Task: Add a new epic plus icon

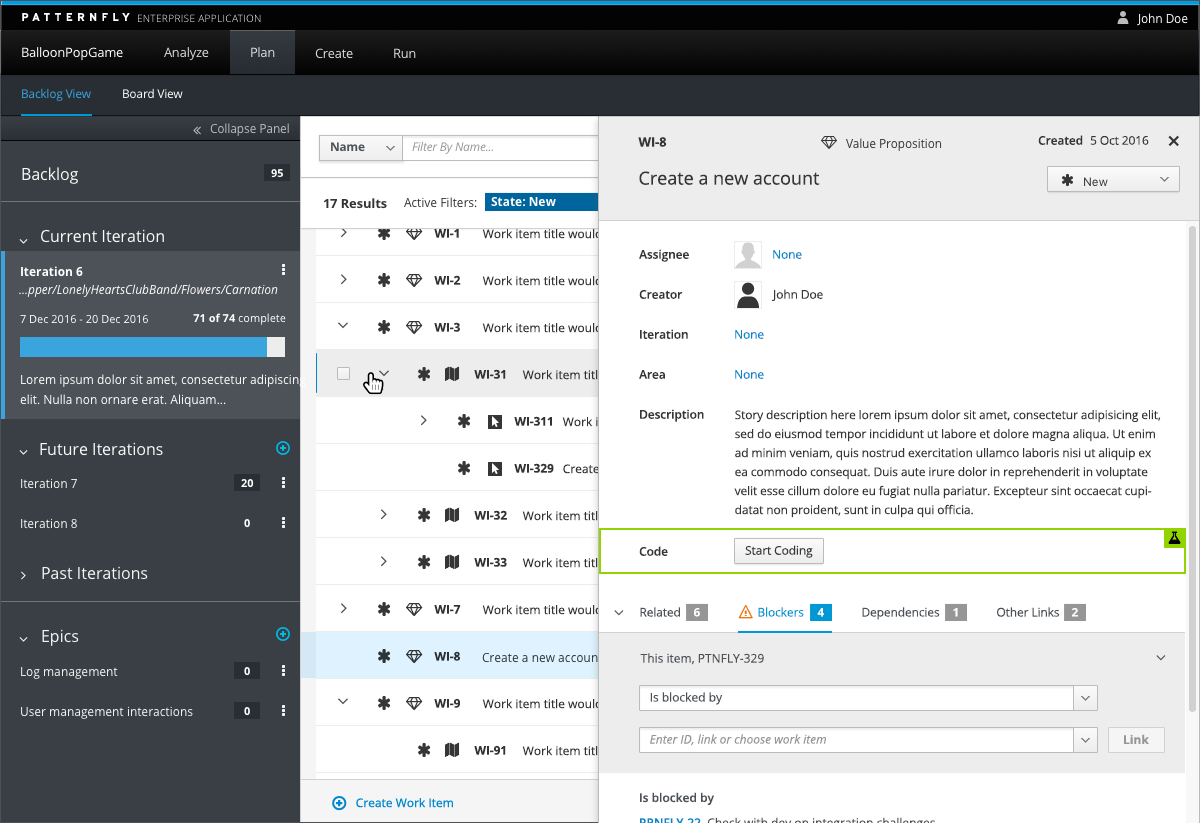Action: [x=283, y=634]
